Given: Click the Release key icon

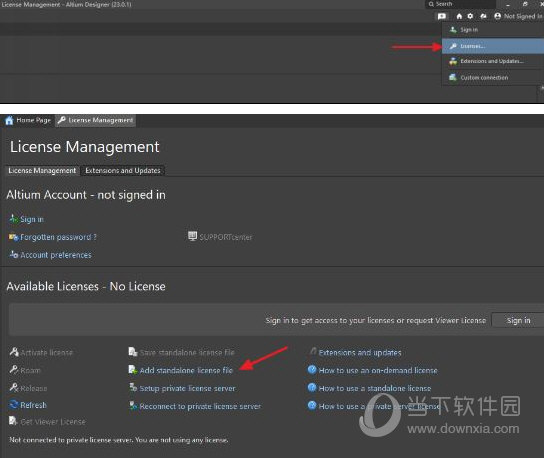Looking at the screenshot, I should pos(14,387).
